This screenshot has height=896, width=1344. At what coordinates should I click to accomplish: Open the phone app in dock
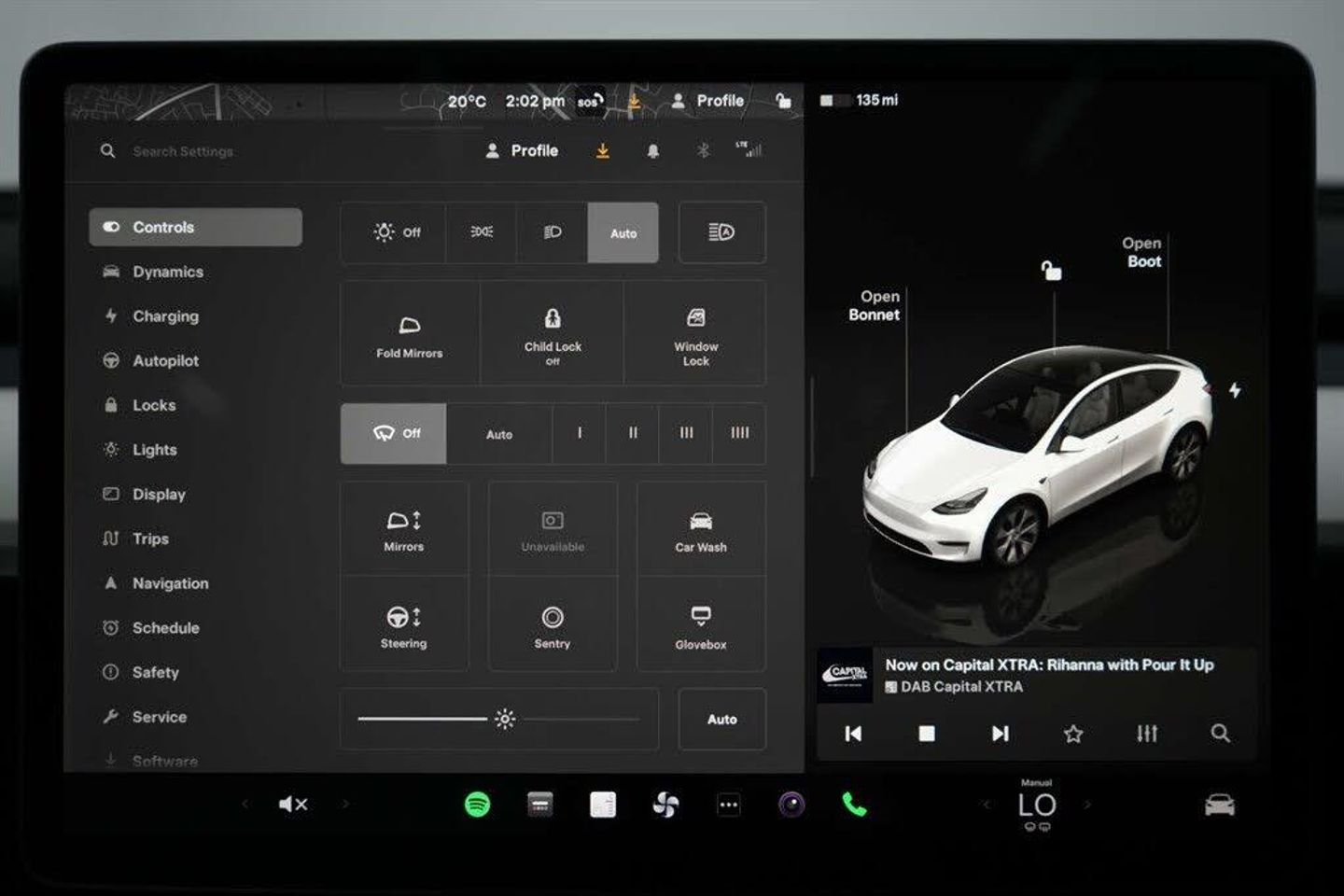point(854,805)
